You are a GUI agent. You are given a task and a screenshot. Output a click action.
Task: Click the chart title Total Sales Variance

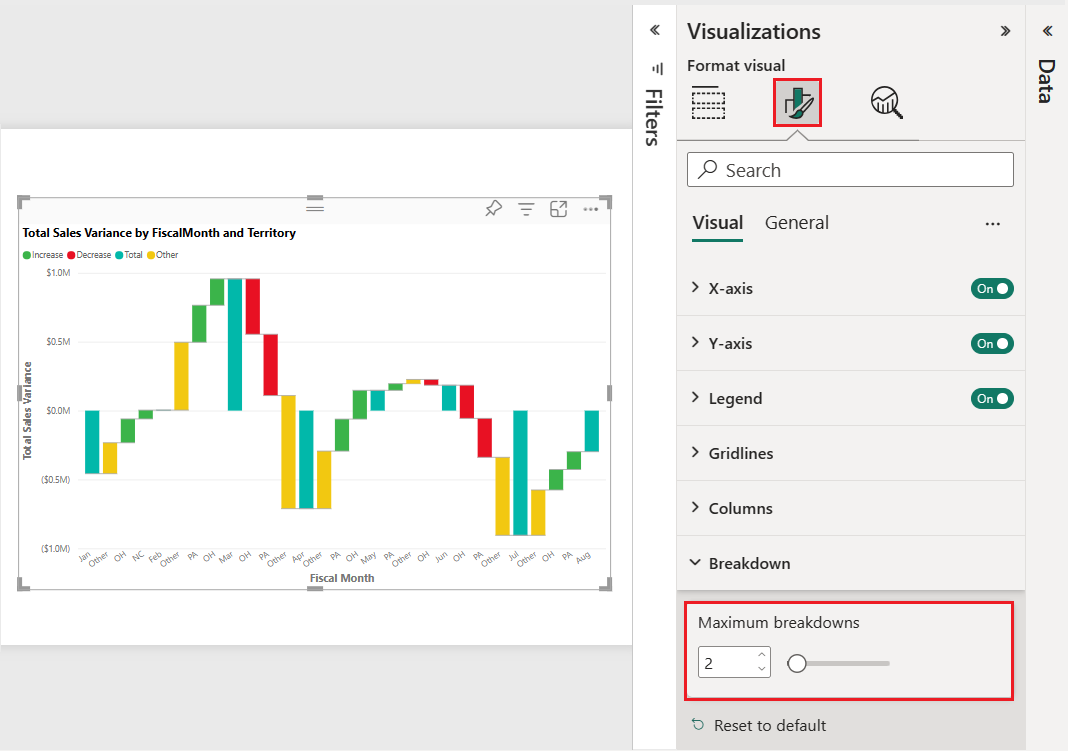point(159,233)
